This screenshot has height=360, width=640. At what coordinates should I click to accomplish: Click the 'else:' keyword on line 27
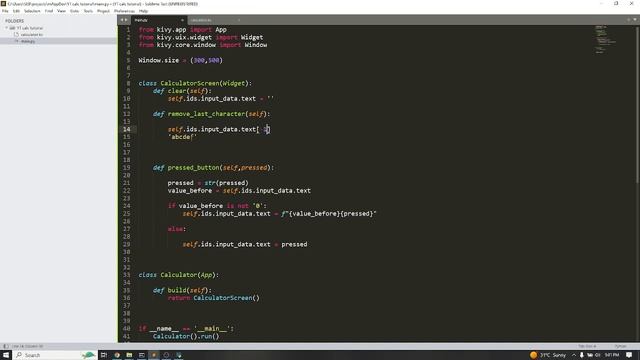tap(176, 229)
